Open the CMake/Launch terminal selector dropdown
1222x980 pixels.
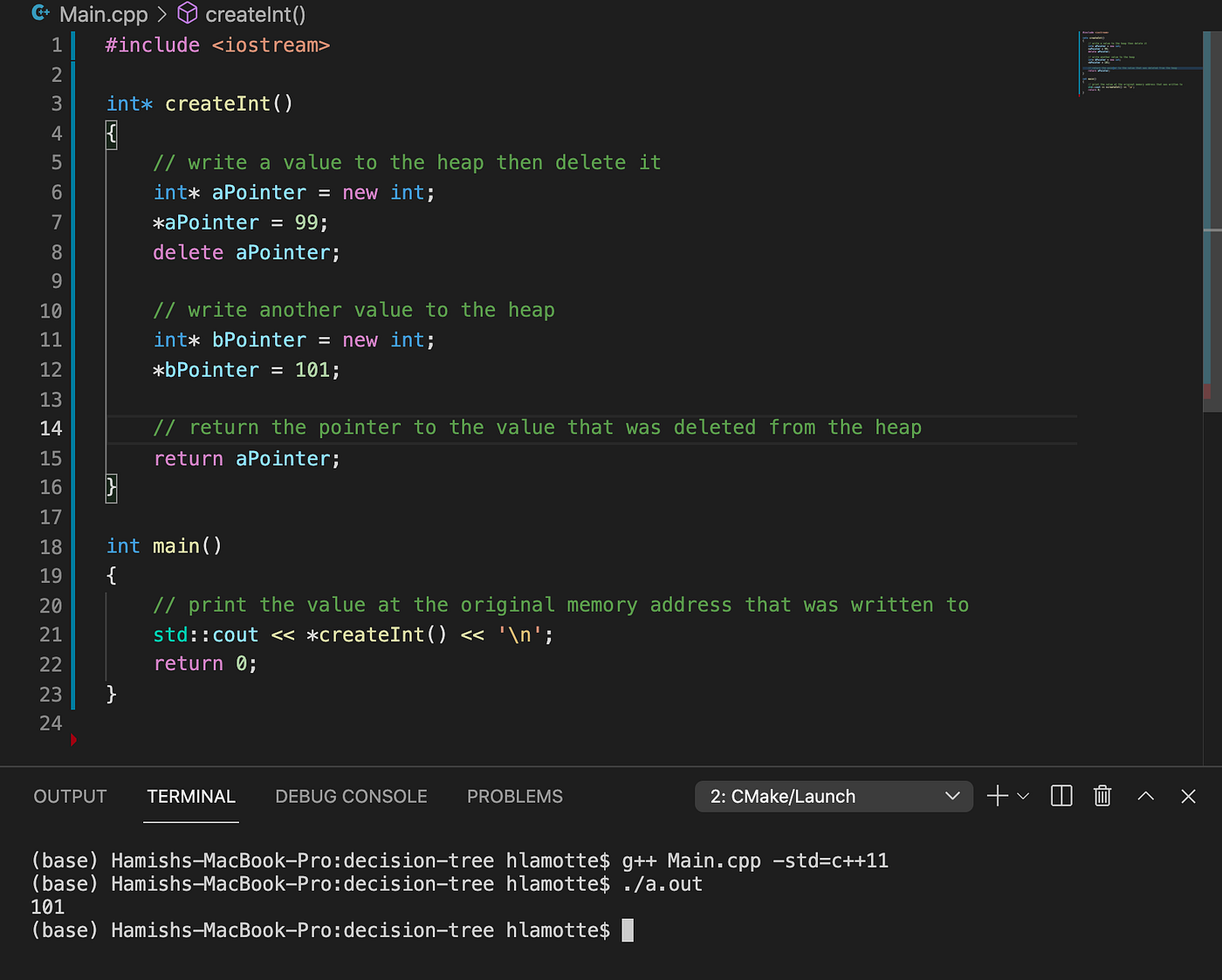point(834,796)
